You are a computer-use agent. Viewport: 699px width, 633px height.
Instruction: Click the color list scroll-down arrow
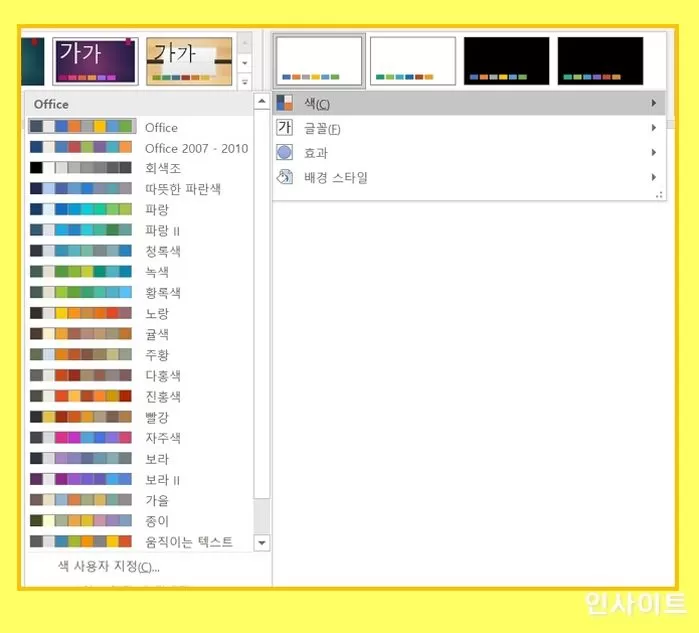[262, 543]
